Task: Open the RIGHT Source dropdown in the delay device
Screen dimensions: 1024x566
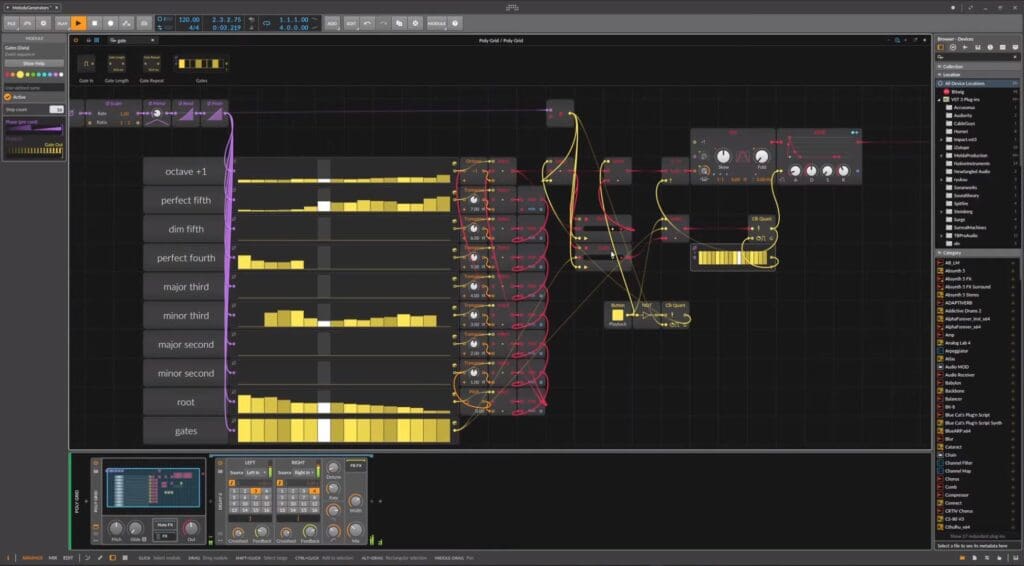Action: (304, 473)
